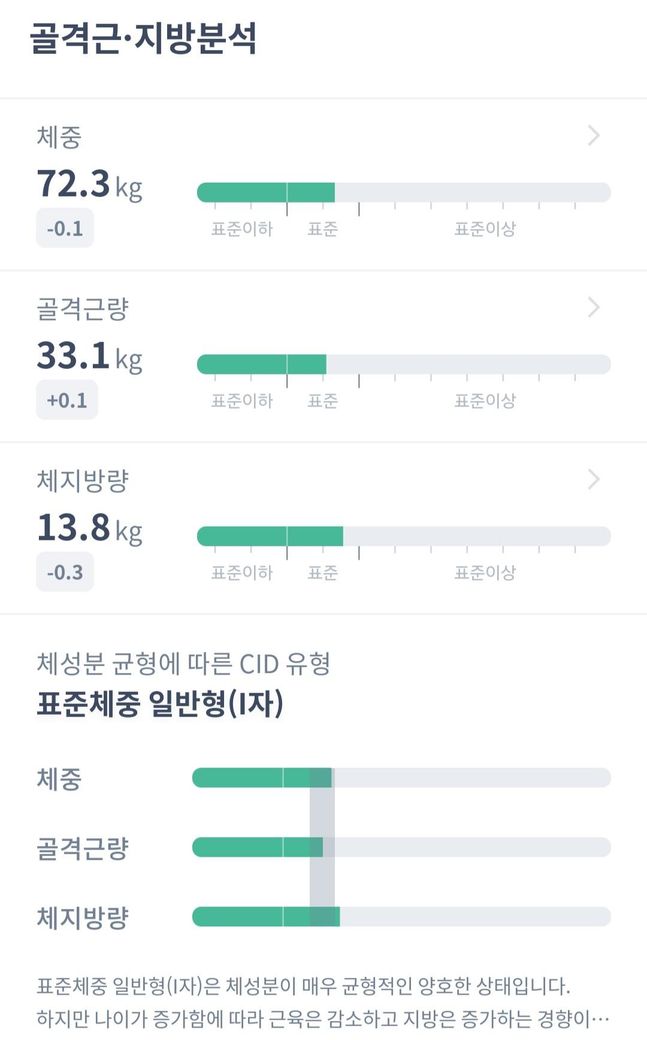647x1040 pixels.
Task: Select the 골격근량 bar in CID chart
Action: (401, 848)
